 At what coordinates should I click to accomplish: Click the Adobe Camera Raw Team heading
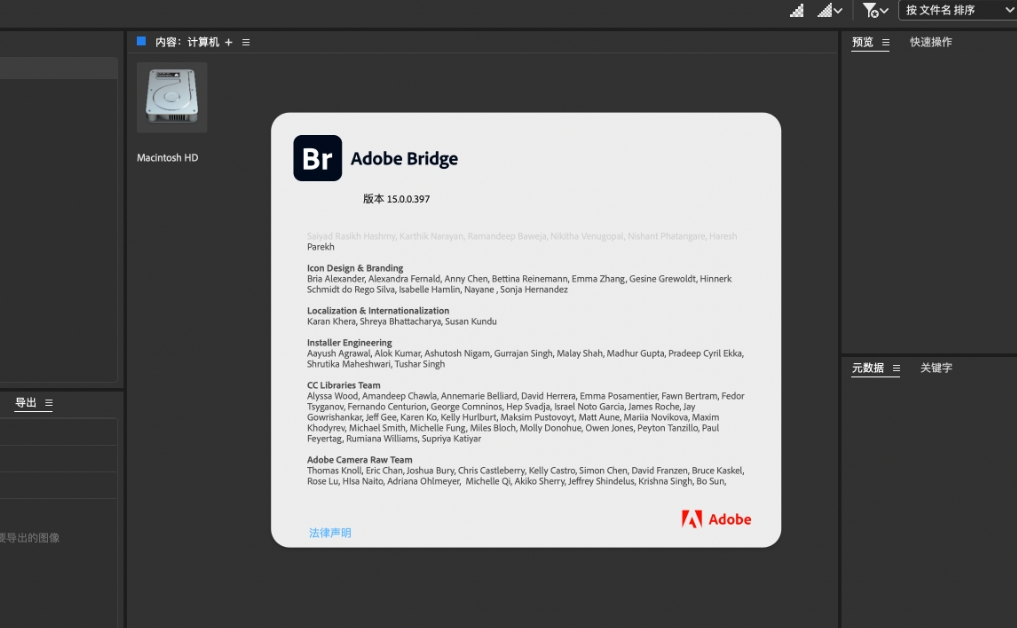pyautogui.click(x=359, y=460)
